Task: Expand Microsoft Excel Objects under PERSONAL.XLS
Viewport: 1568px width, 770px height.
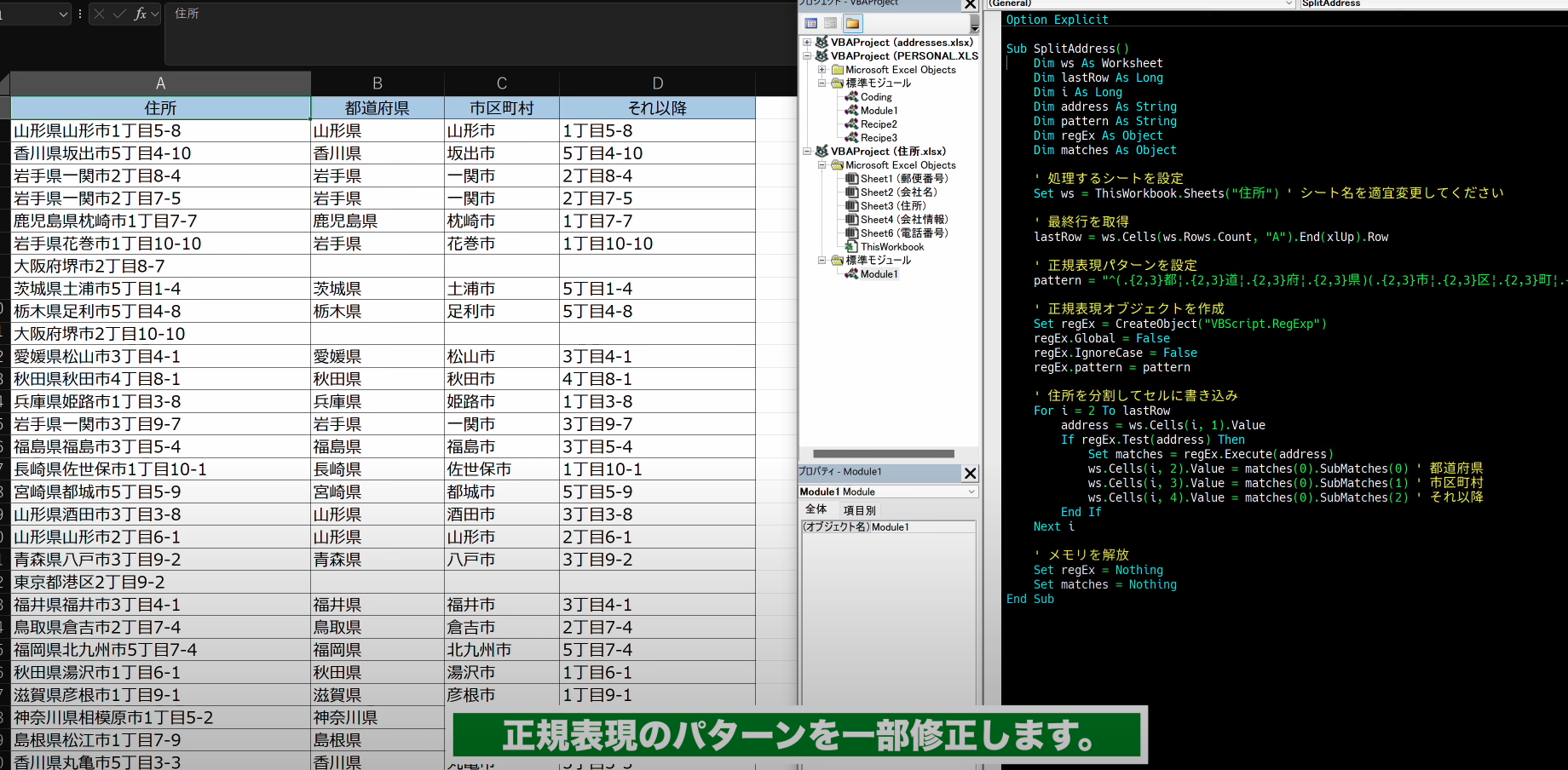Action: [x=821, y=70]
